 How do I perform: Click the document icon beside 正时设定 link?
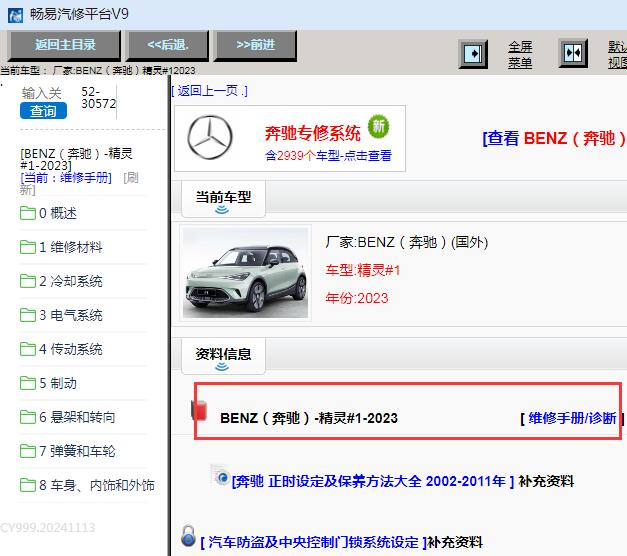pyautogui.click(x=220, y=475)
